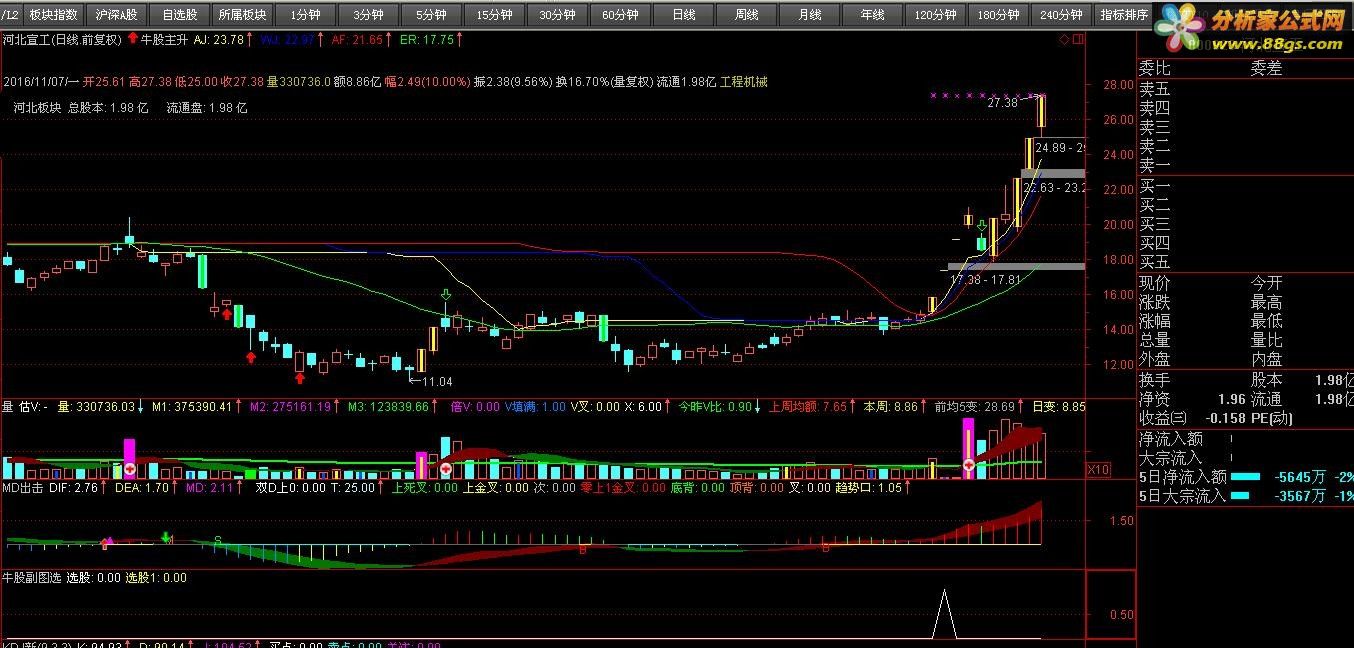Select the 15分钟 chart period
Image resolution: width=1354 pixels, height=648 pixels.
(495, 15)
